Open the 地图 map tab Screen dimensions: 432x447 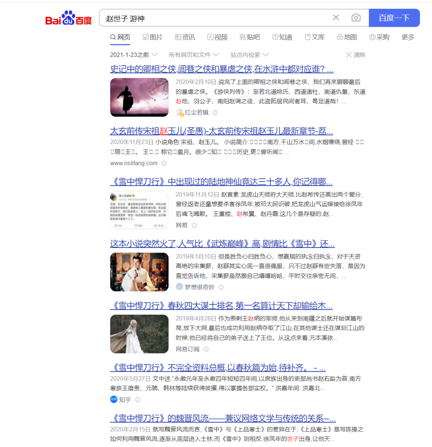347,37
